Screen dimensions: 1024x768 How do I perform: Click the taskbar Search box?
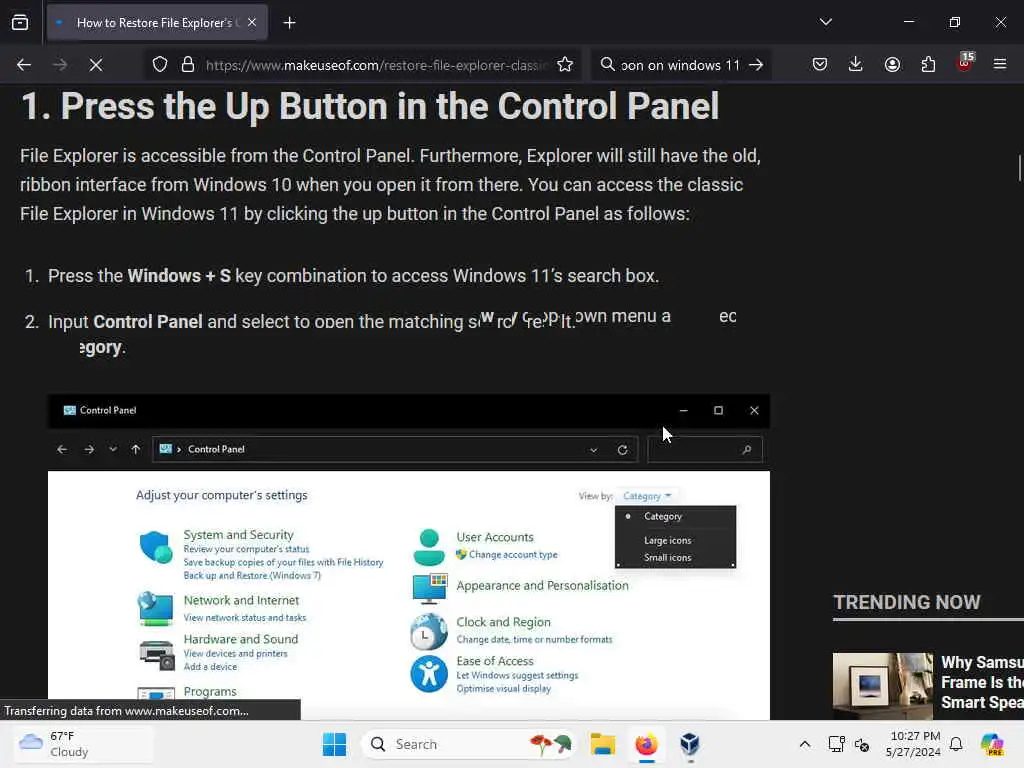(469, 744)
